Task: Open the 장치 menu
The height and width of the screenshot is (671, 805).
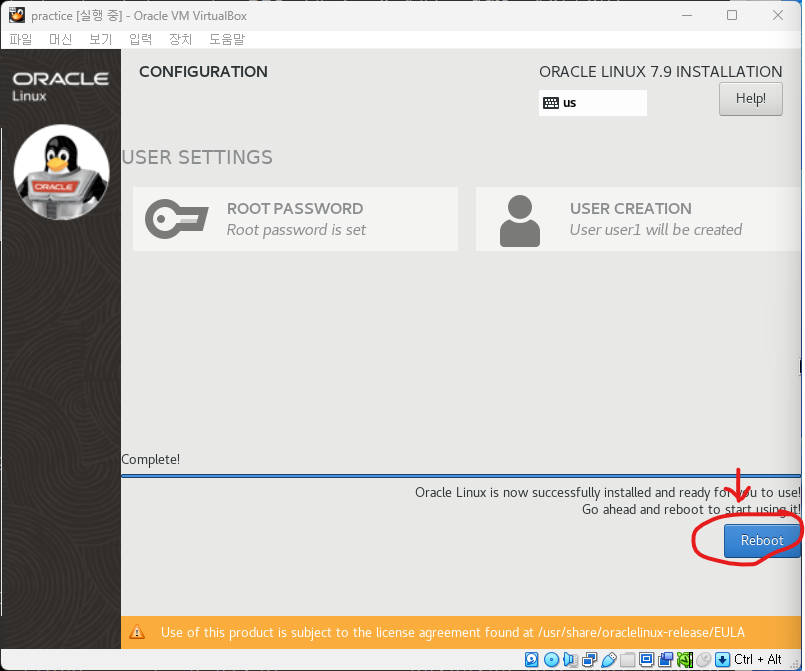Action: coord(181,40)
